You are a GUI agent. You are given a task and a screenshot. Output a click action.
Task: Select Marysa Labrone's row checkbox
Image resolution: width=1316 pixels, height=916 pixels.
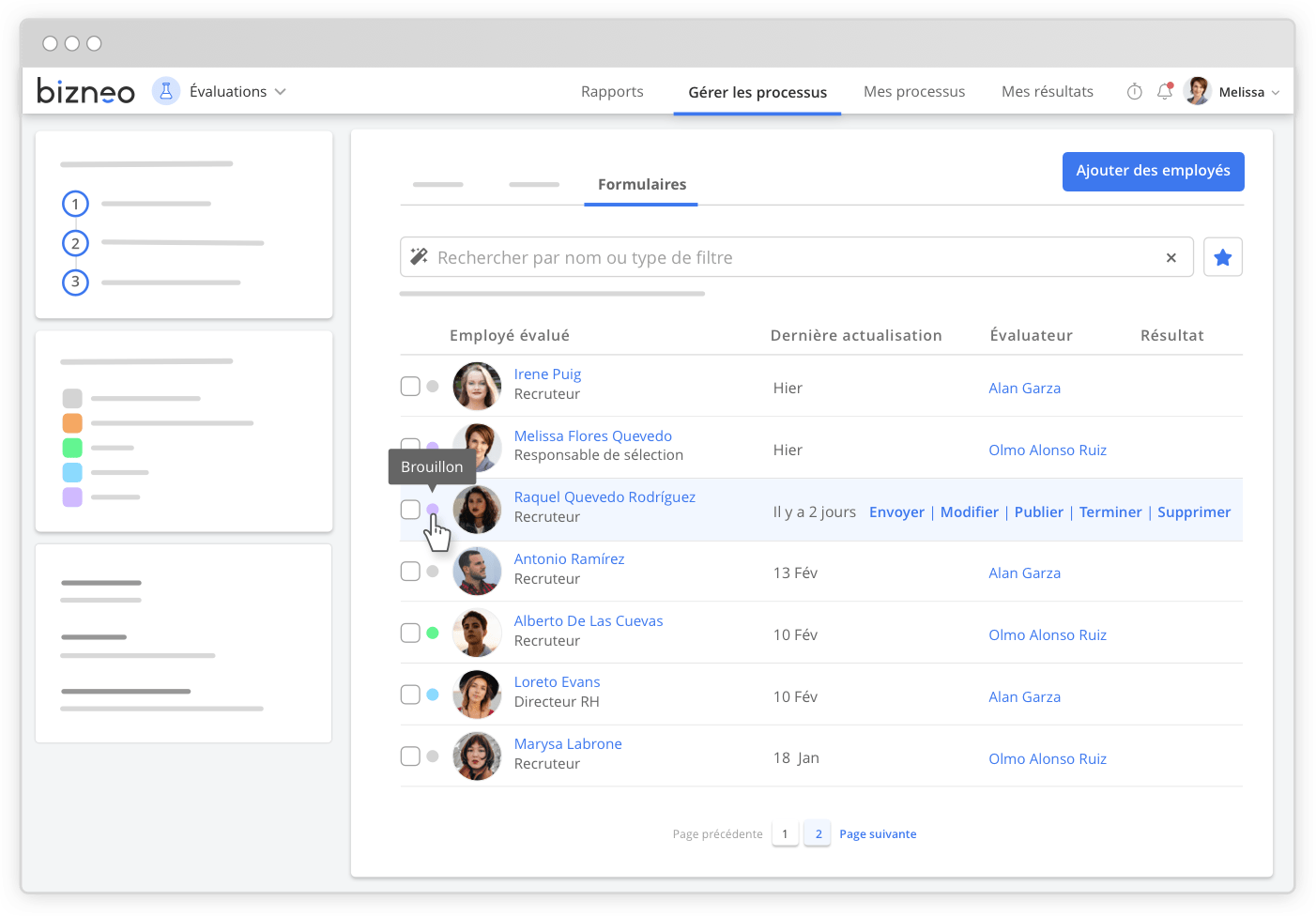tap(410, 756)
